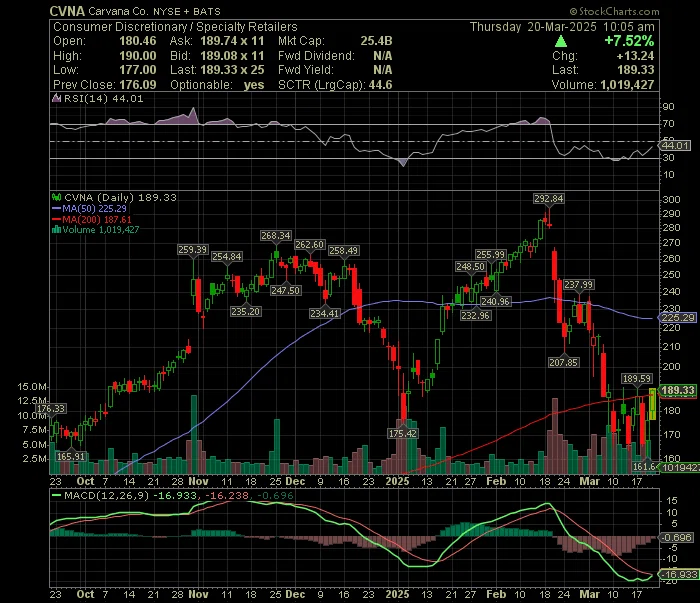Click the +7.52% percent change
This screenshot has height=603, width=700.
point(629,41)
